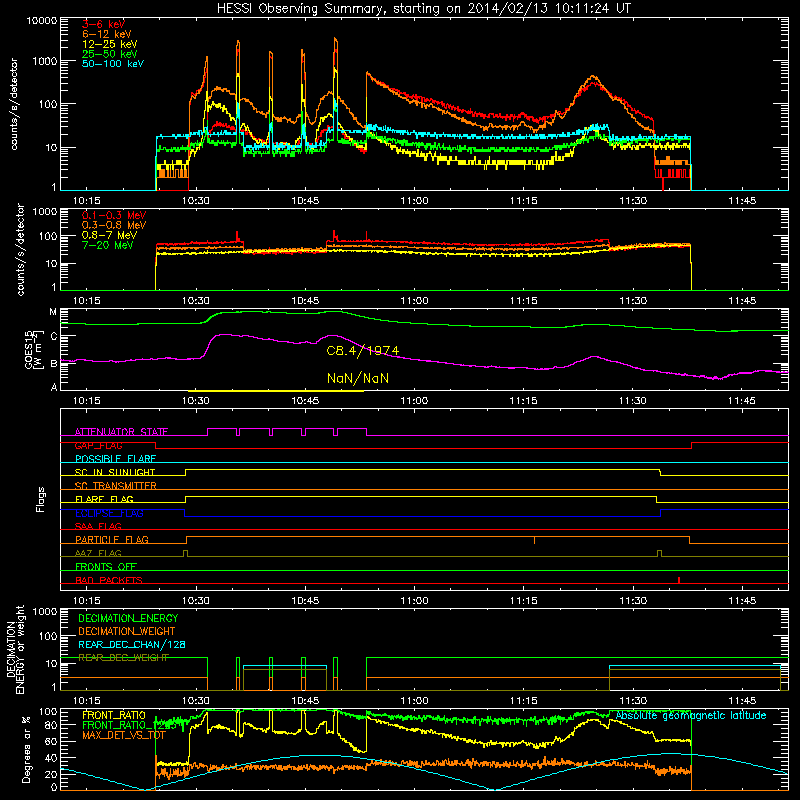This screenshot has width=800, height=800.
Task: Select the AA7_FLAG label
Action: (x=98, y=553)
